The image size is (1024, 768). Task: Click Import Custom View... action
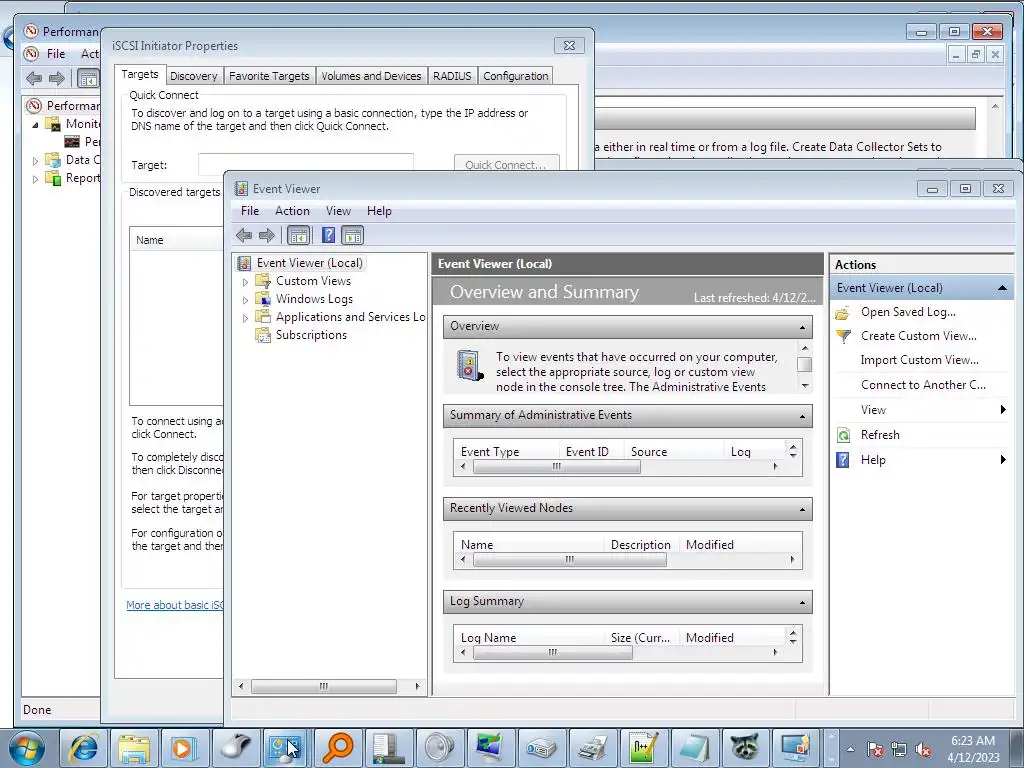tap(919, 360)
